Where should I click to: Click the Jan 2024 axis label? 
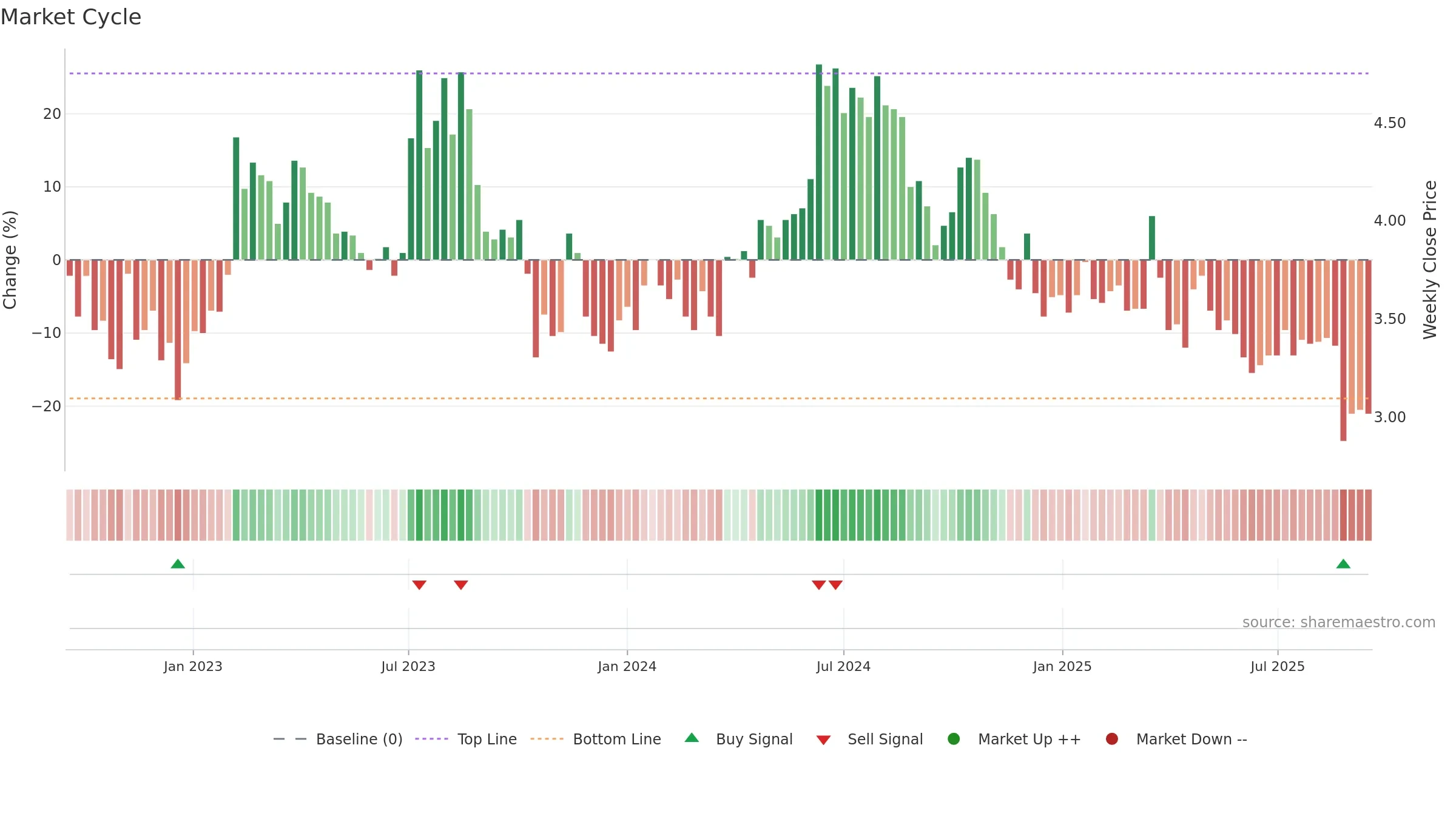[x=627, y=666]
